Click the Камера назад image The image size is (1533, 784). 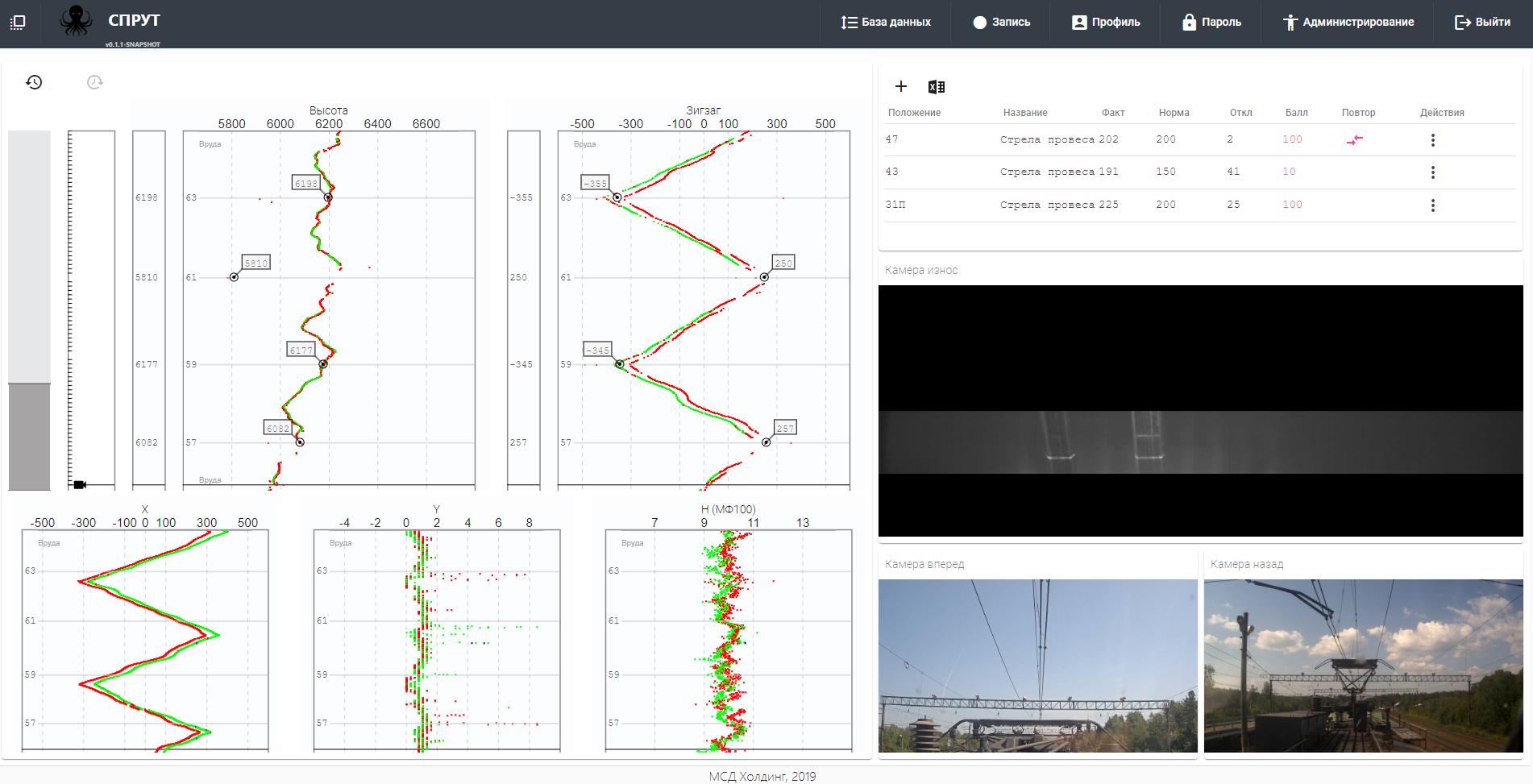pyautogui.click(x=1363, y=666)
